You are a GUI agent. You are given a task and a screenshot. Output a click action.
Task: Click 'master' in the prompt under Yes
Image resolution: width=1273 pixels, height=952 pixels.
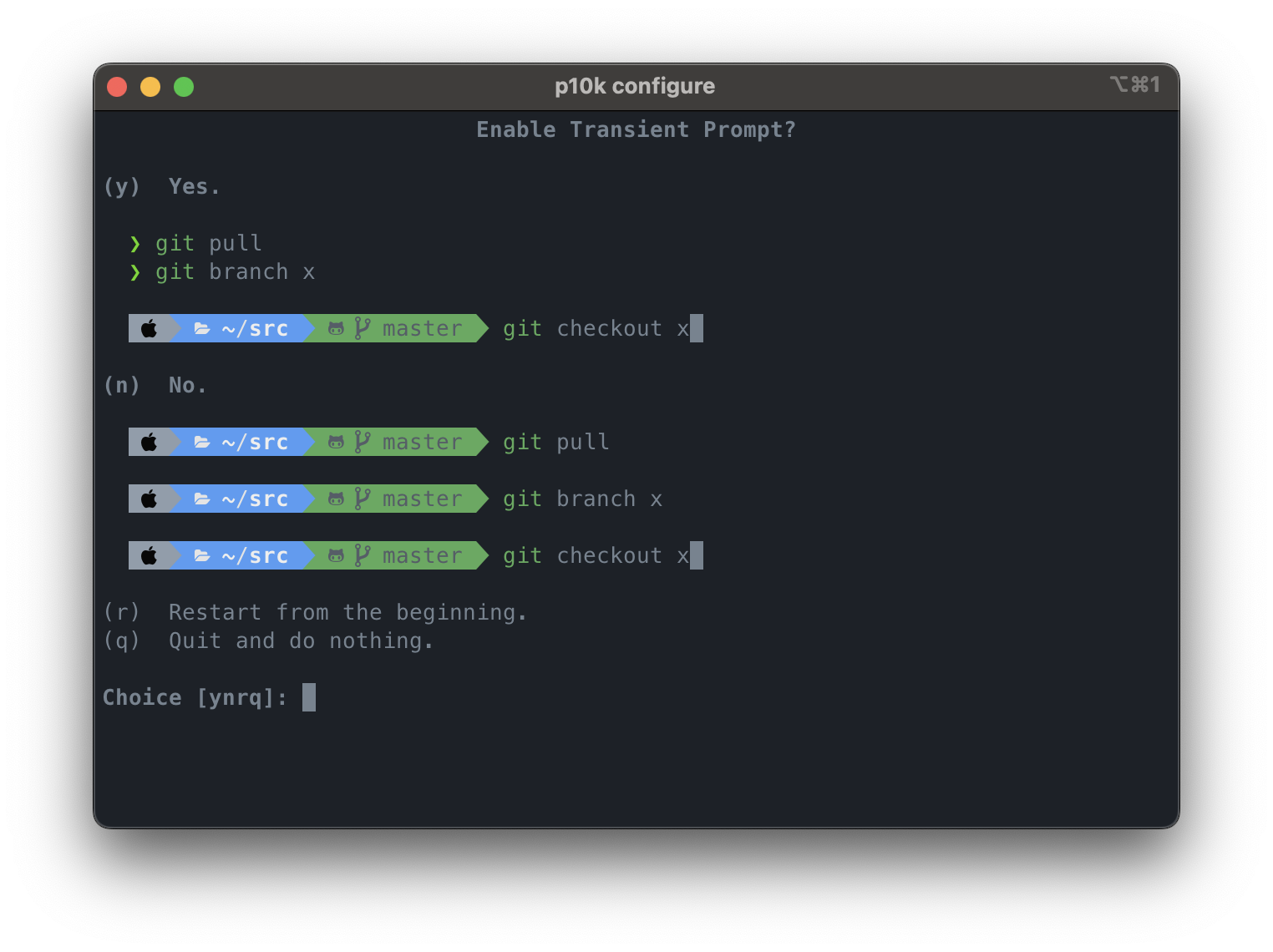tap(423, 329)
